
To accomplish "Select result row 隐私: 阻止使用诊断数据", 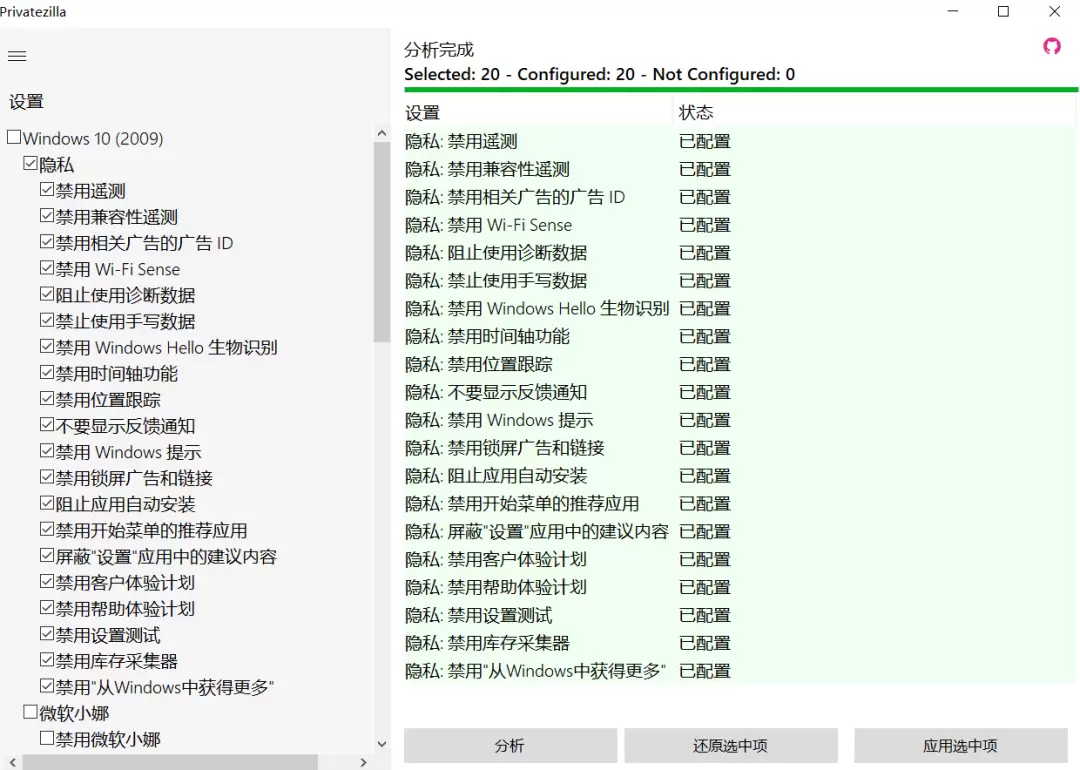I will coord(740,253).
